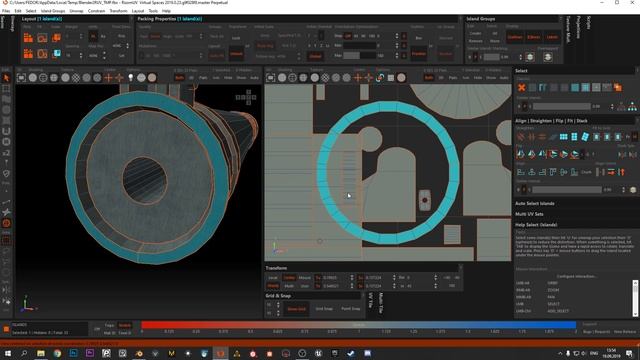
Task: Click the Similar Islands slider in Select panel
Action: pos(562,107)
